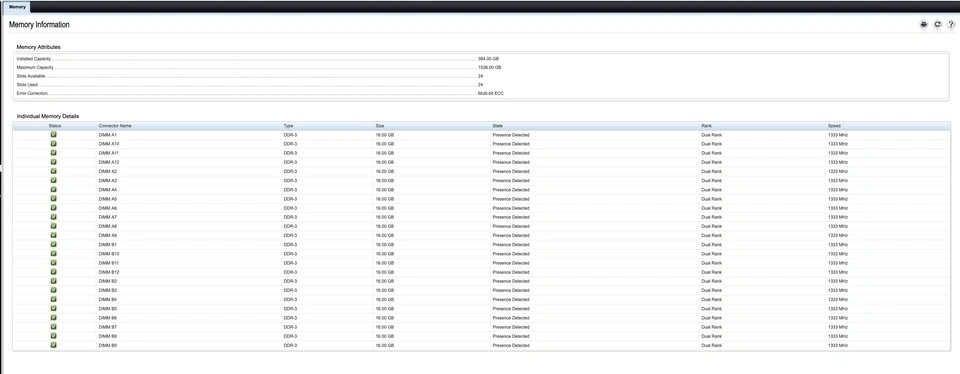Screen dimensions: 960x374
Task: Click the Maximum Capacity value 1536.00 GB
Action: coord(490,67)
